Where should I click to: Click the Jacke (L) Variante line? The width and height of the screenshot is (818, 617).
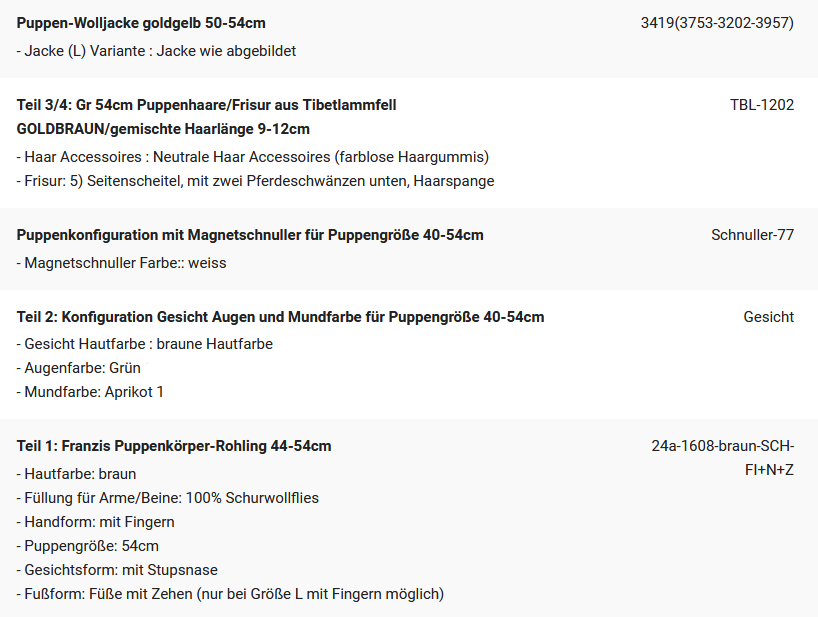click(156, 51)
